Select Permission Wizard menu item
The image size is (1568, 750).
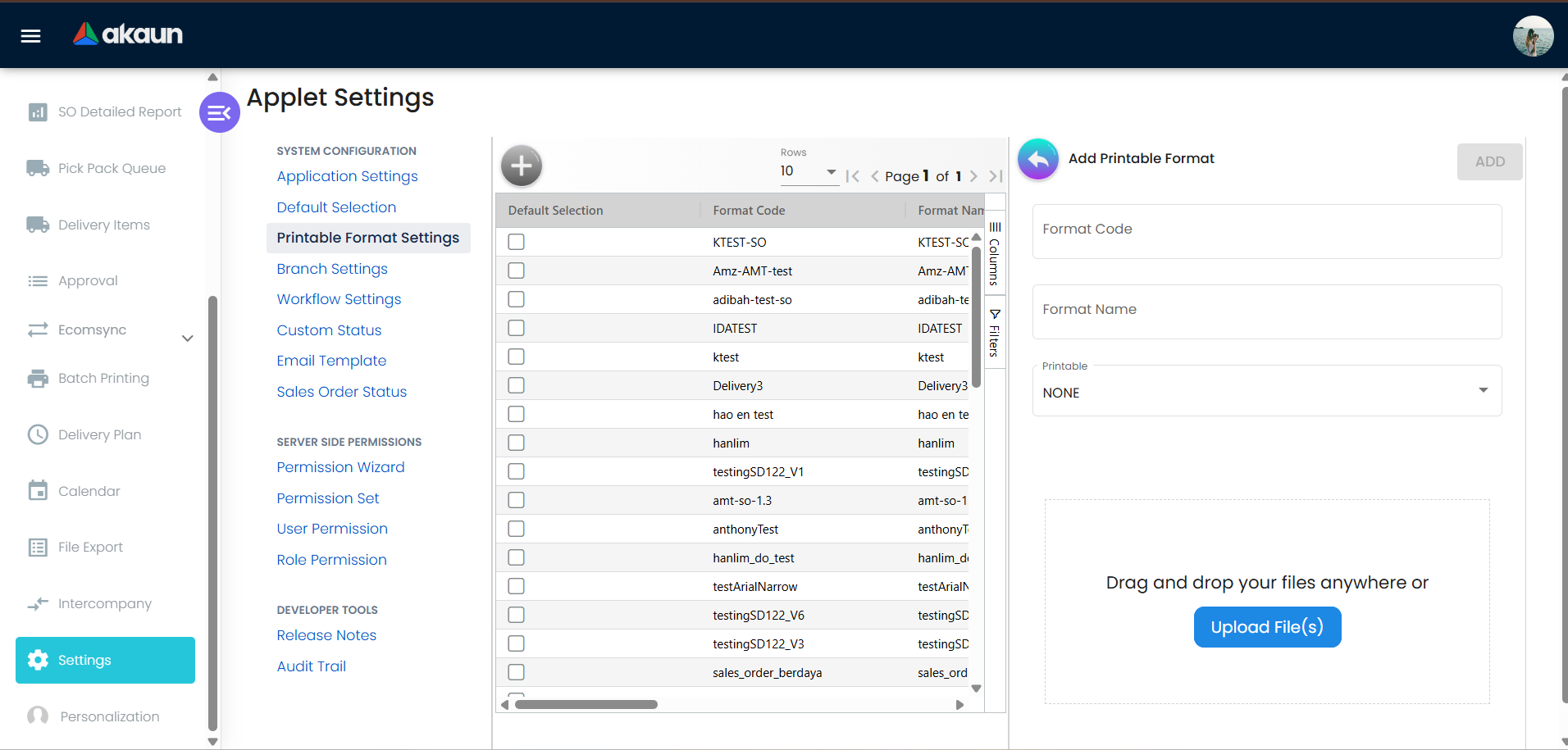[340, 467]
